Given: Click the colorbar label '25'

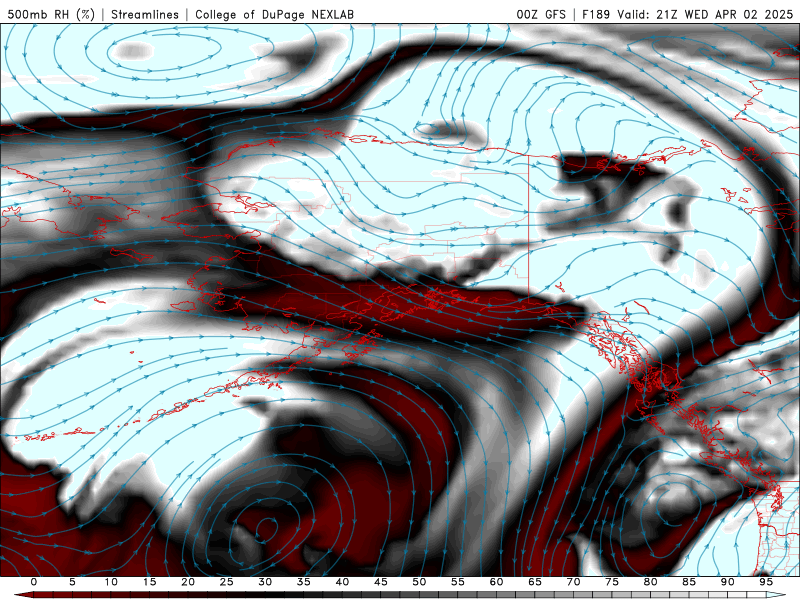Looking at the screenshot, I should pyautogui.click(x=227, y=582).
